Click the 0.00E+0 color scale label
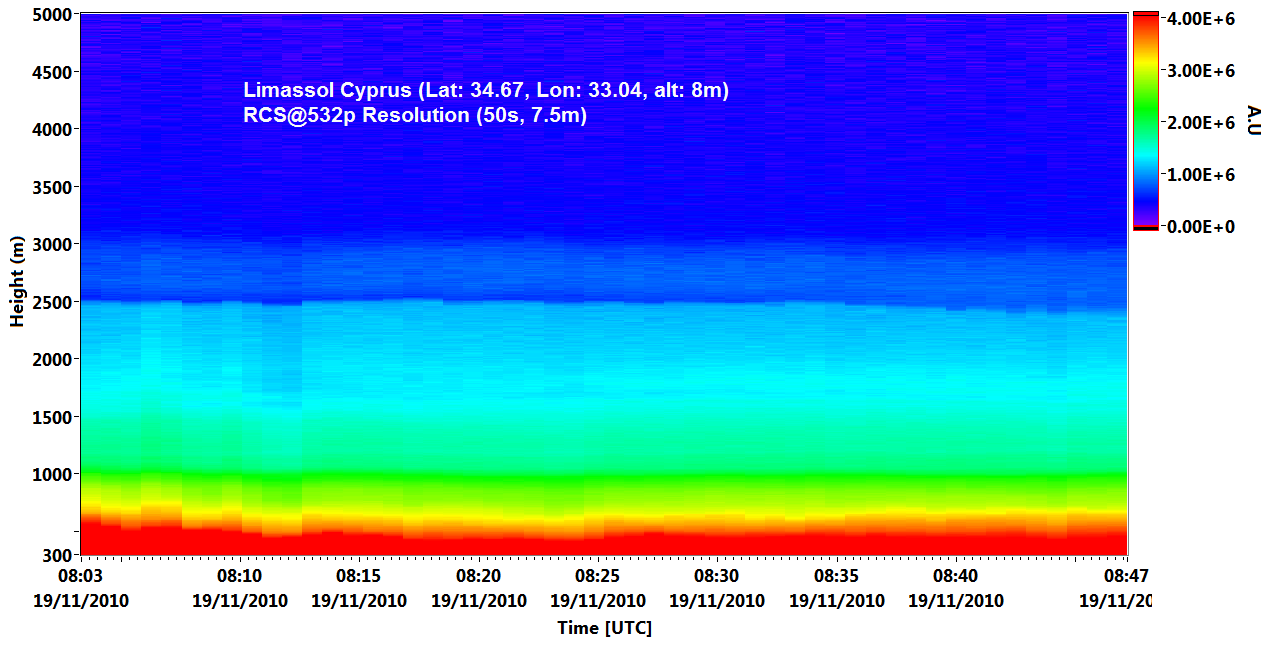Viewport: 1273px width, 649px height. tap(1199, 227)
